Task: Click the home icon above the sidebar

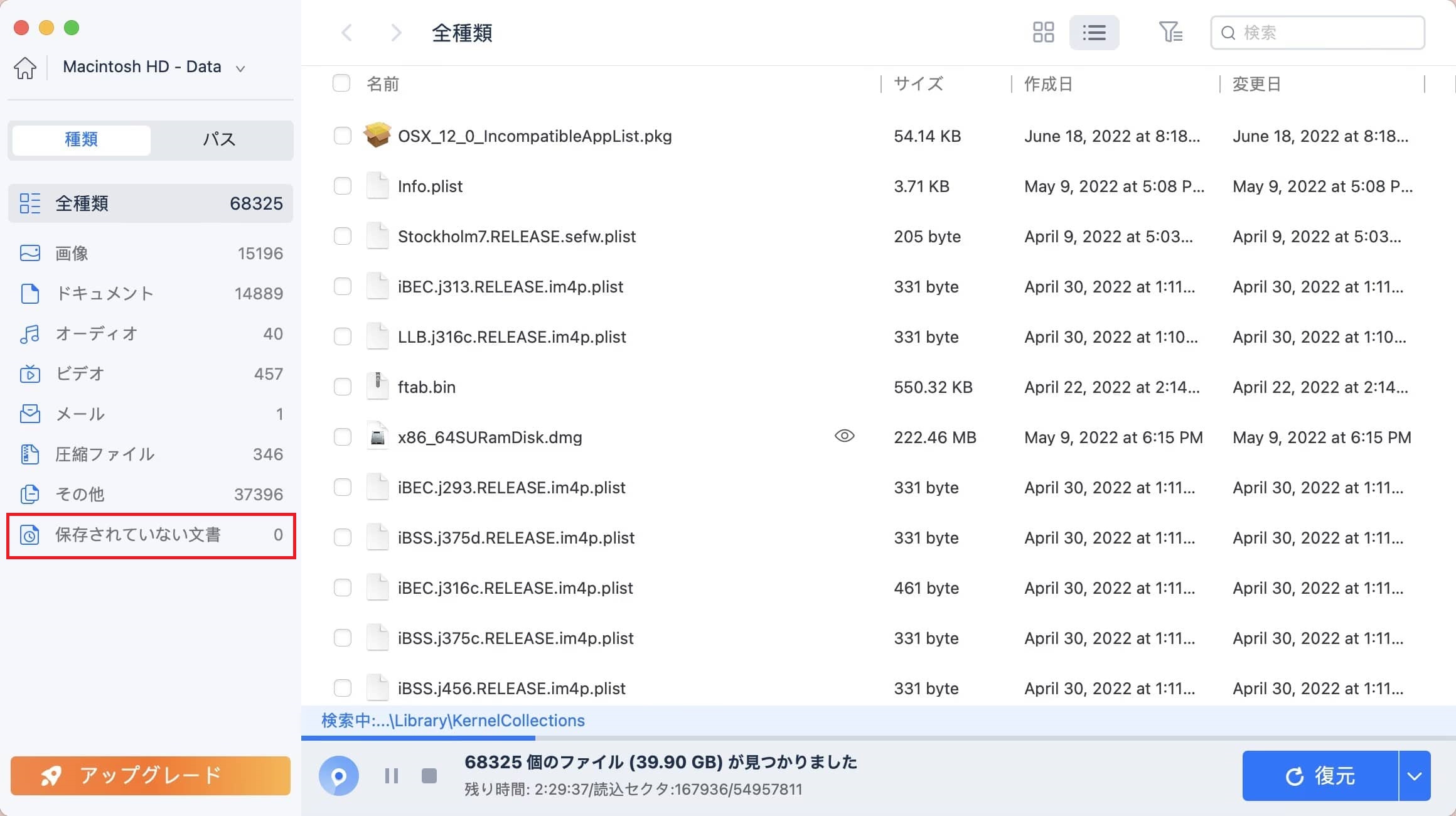Action: pyautogui.click(x=24, y=67)
